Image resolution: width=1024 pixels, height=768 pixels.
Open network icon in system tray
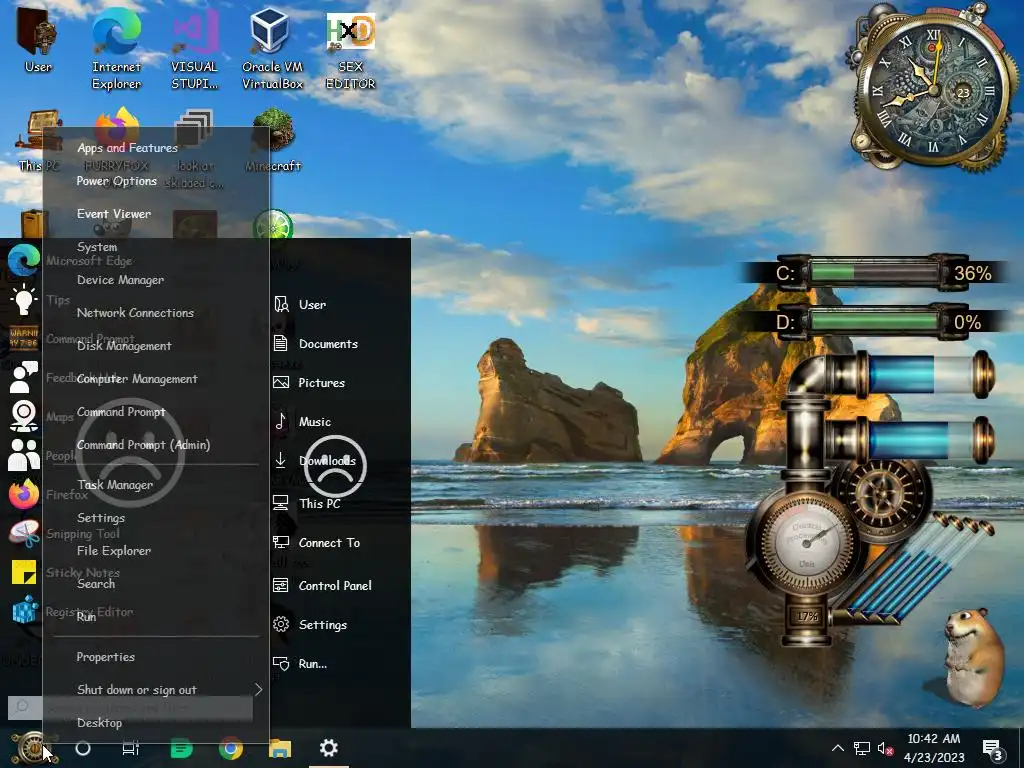861,748
